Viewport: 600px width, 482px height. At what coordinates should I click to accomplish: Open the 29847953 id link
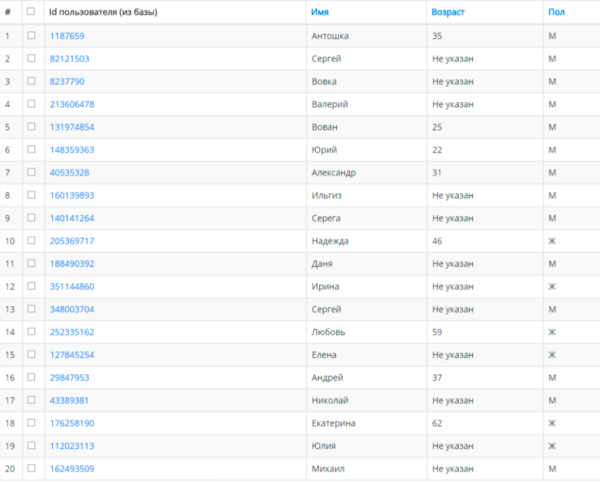tap(70, 378)
